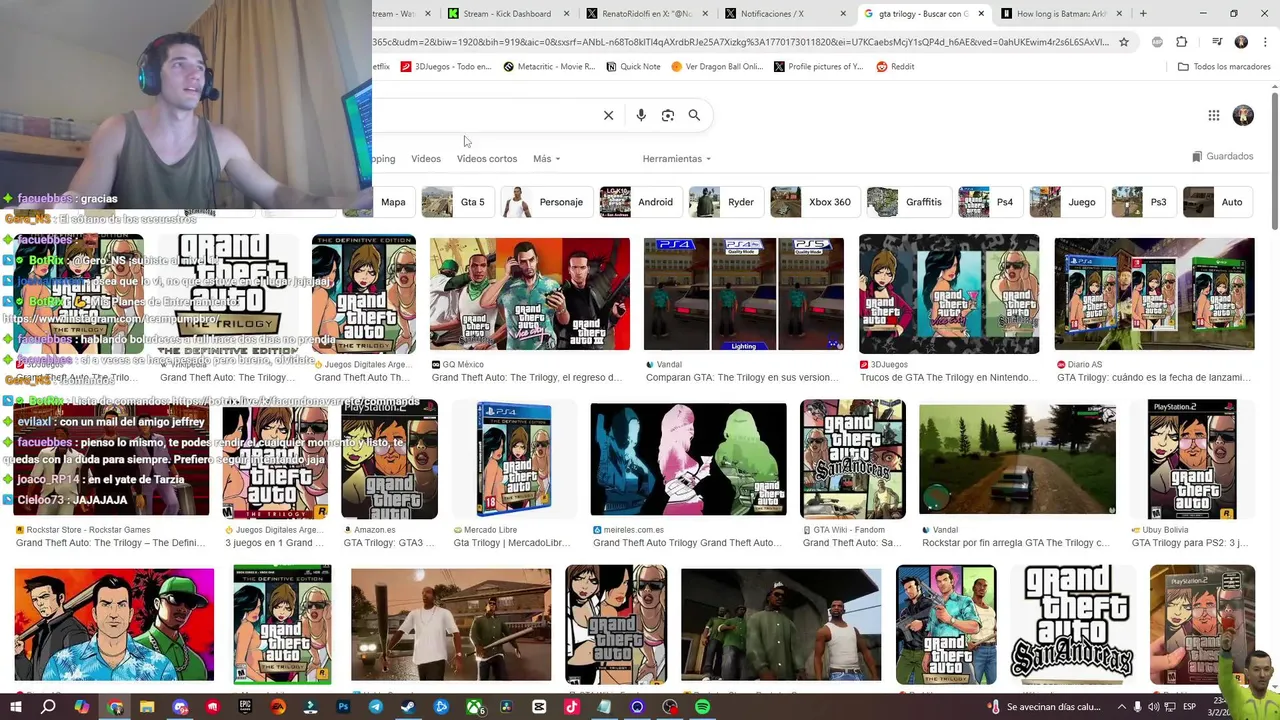1280x720 pixels.
Task: Switch to RenatoRidolfi en X tab
Action: [x=647, y=14]
